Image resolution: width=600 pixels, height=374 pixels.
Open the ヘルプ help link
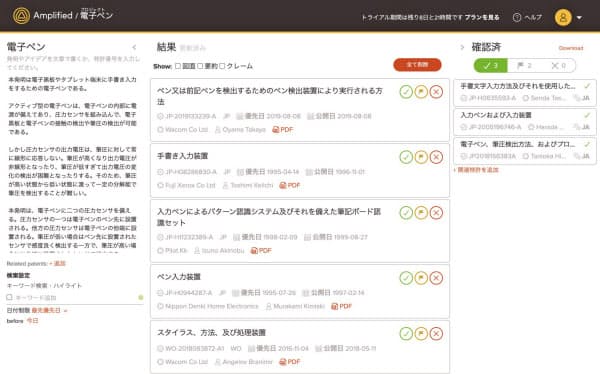coord(527,17)
